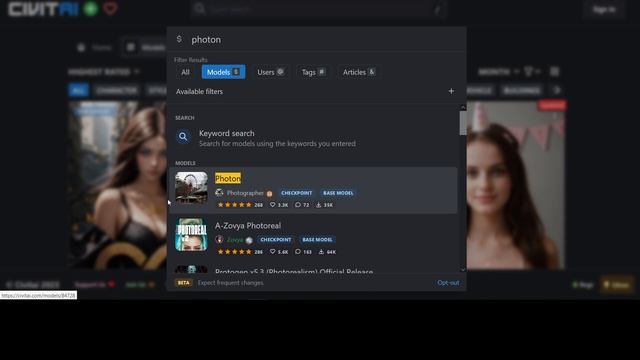Click the Zovya username link
Screen dimensions: 640x360
[x=235, y=240]
